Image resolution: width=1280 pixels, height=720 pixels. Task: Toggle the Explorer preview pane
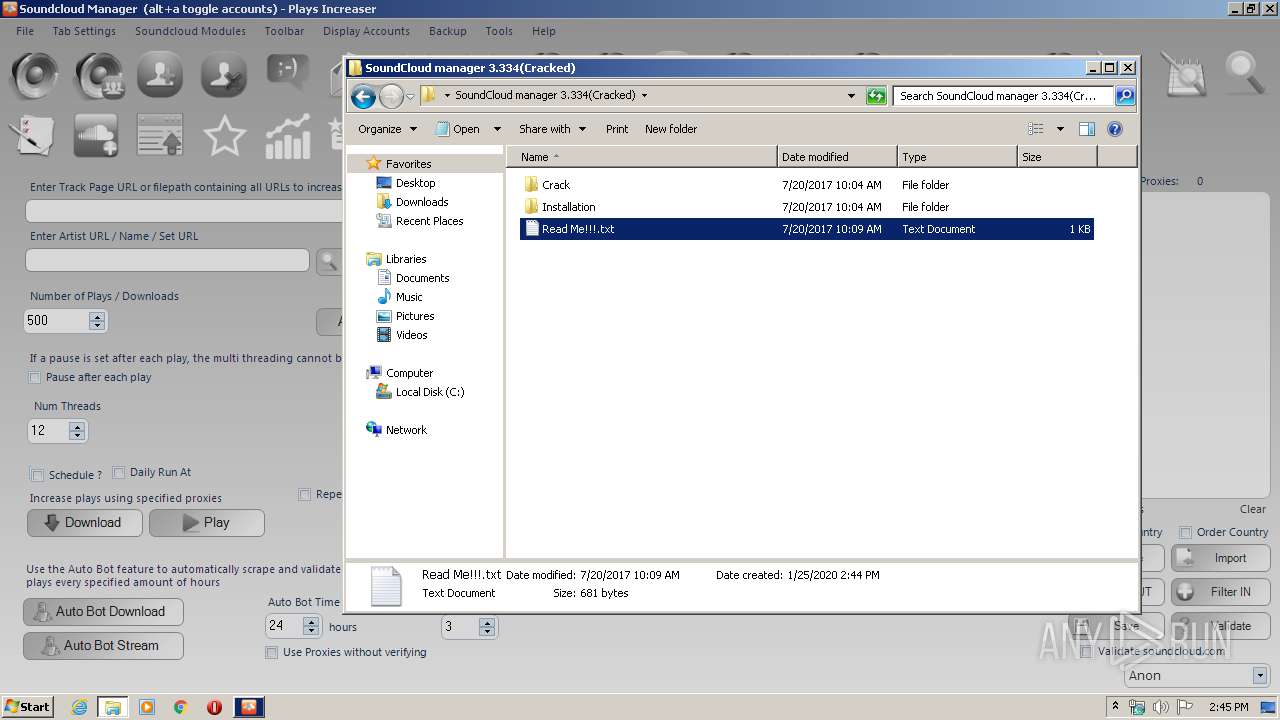click(x=1087, y=129)
